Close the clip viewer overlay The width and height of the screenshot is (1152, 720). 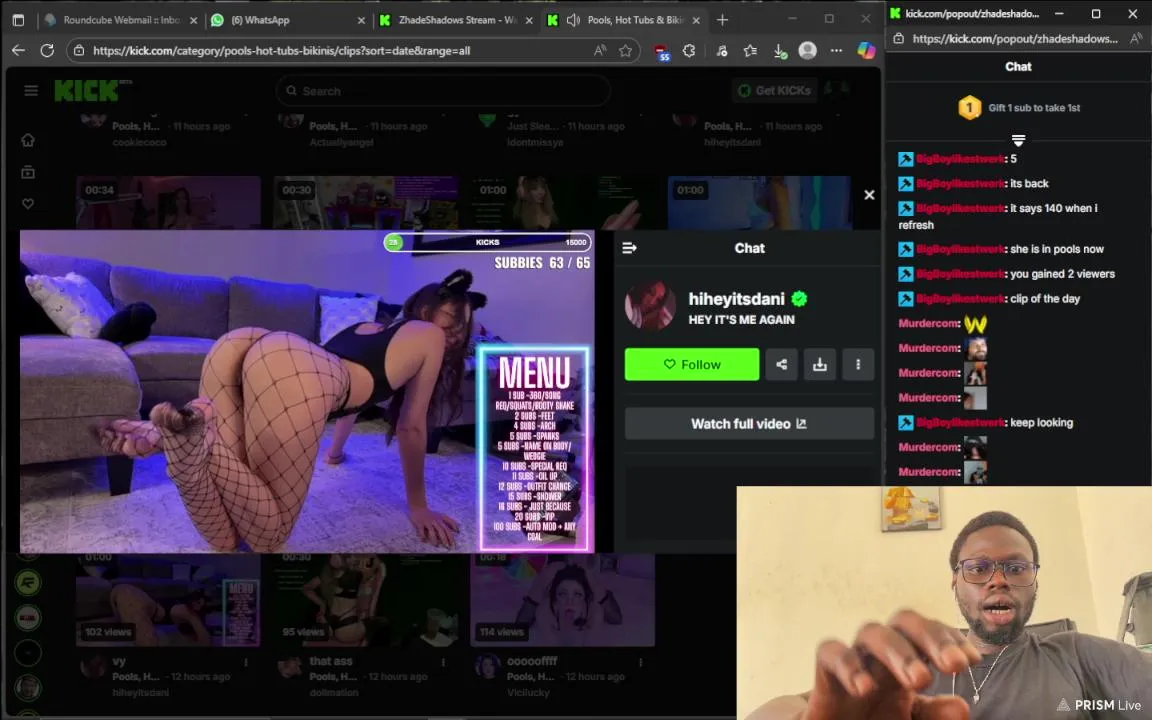[x=869, y=195]
